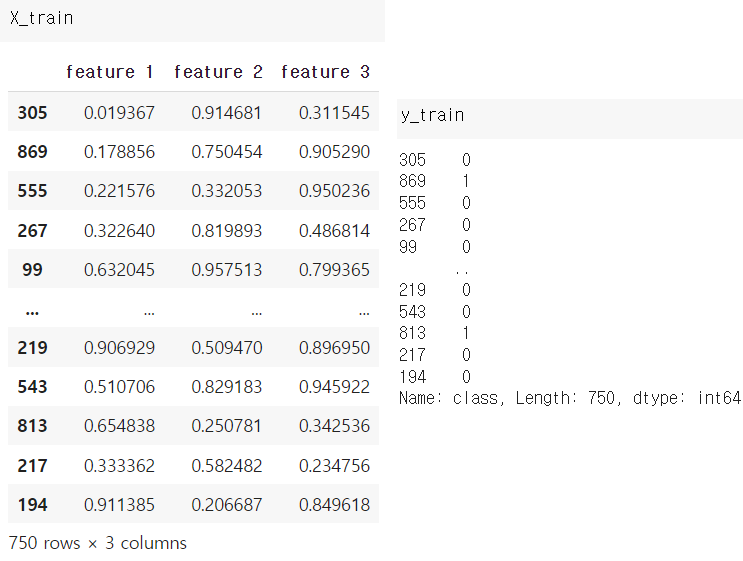
Task: Select cell value 0.221576
Action: click(119, 190)
